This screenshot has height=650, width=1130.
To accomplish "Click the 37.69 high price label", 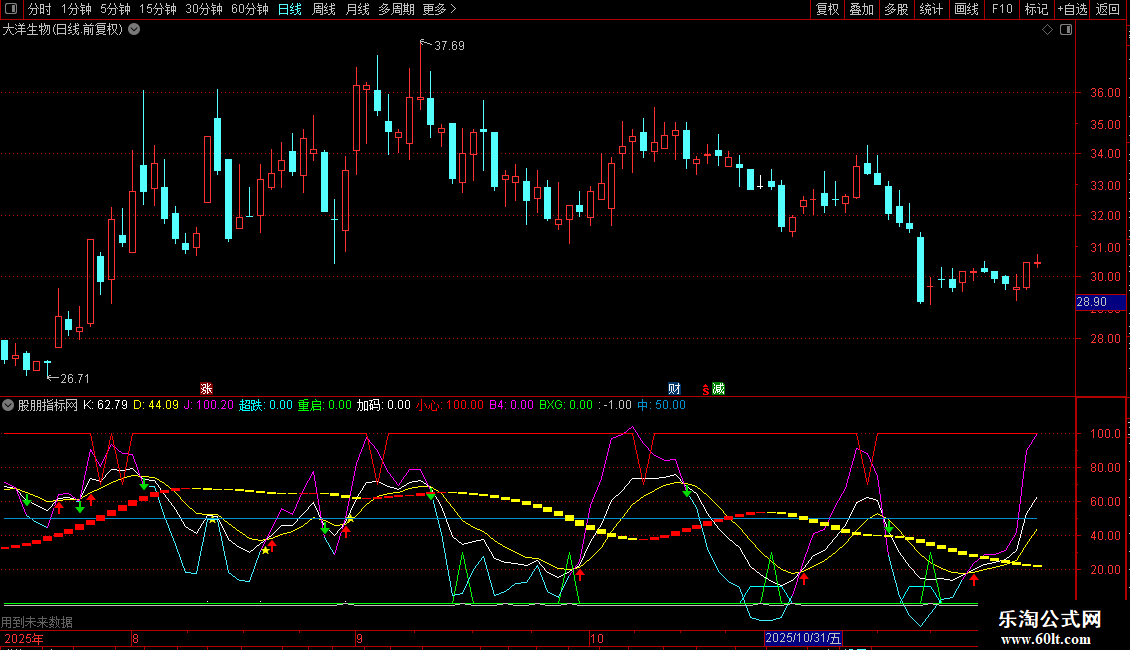I will (x=449, y=46).
